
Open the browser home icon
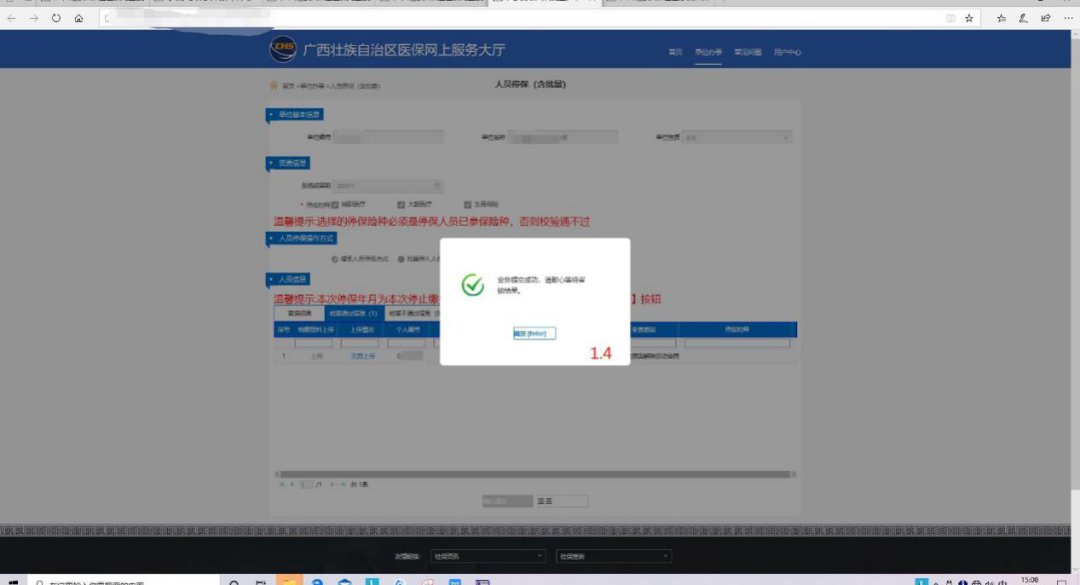(x=79, y=19)
